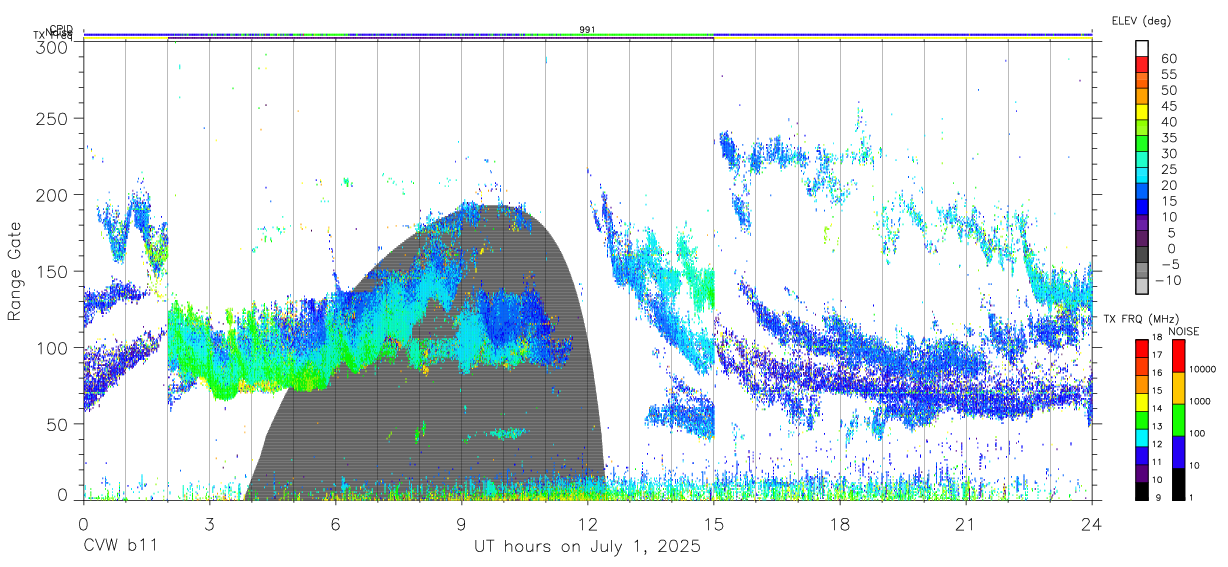Click the '300' tick on the Range Gate axis
Image resolution: width=1228 pixels, height=567 pixels.
pos(53,47)
